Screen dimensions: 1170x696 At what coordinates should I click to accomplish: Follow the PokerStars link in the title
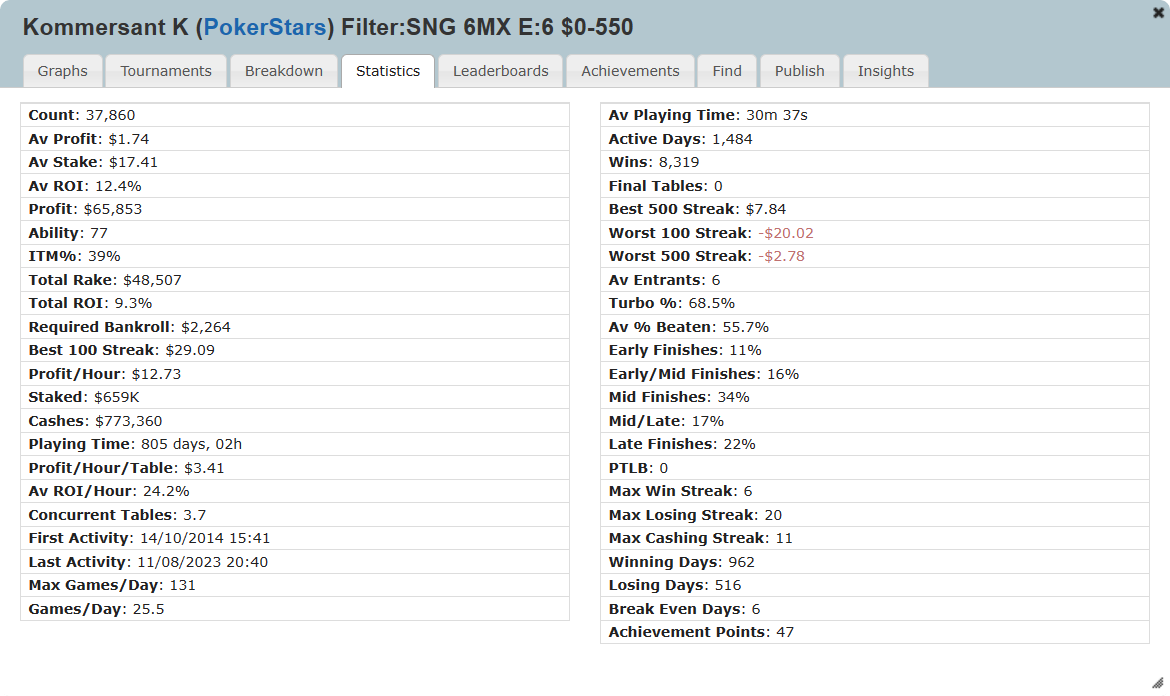click(265, 27)
